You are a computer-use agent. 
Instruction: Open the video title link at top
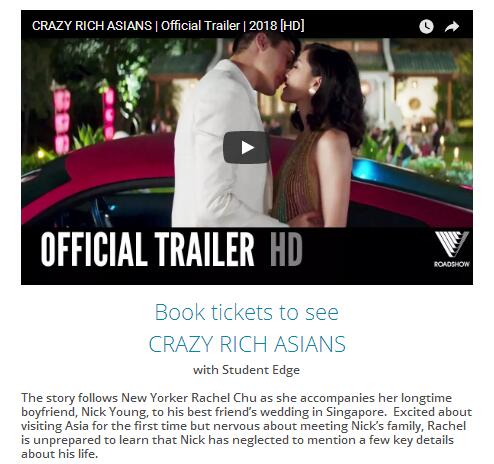(168, 26)
